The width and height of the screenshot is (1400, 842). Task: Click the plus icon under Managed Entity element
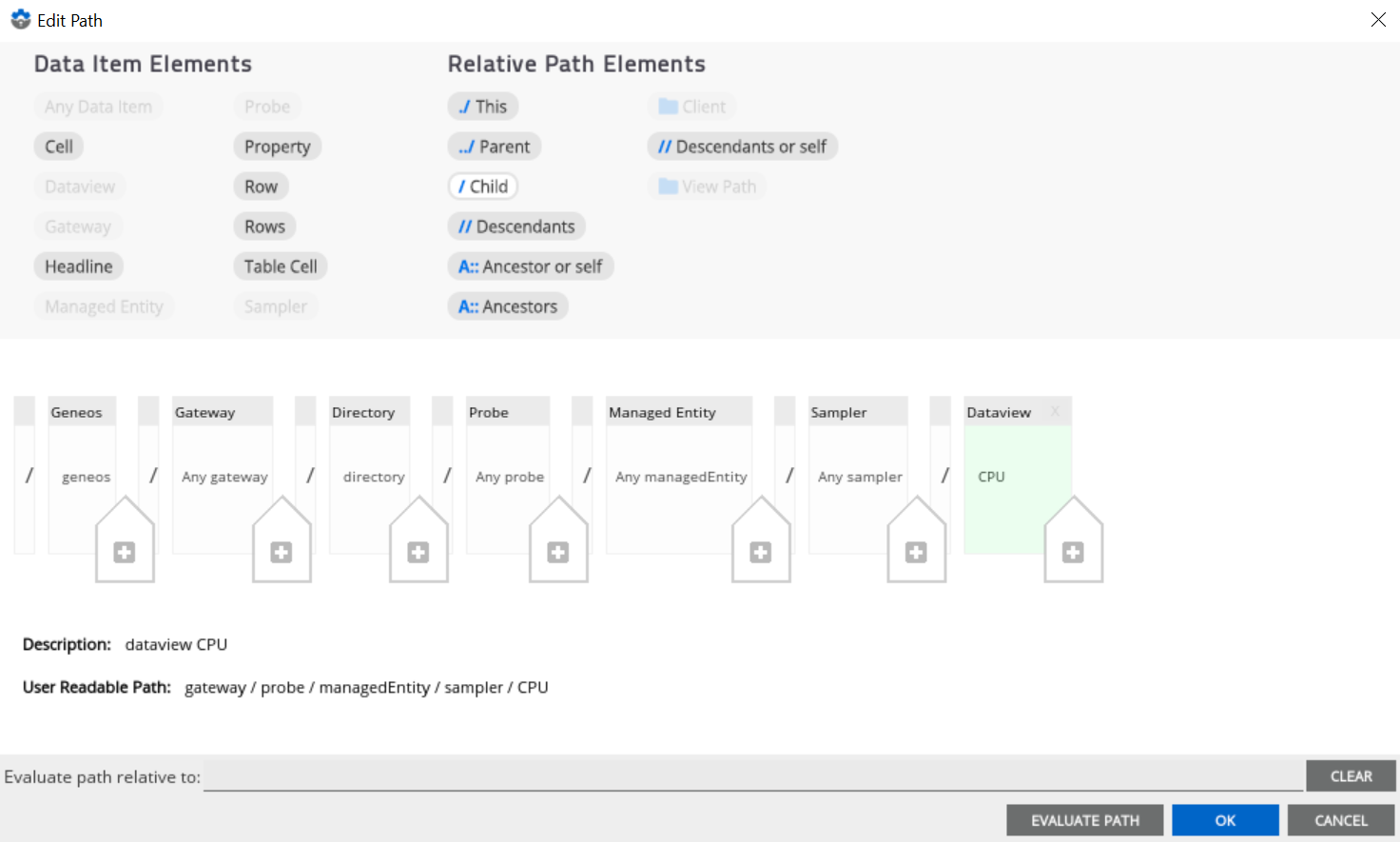tap(761, 553)
